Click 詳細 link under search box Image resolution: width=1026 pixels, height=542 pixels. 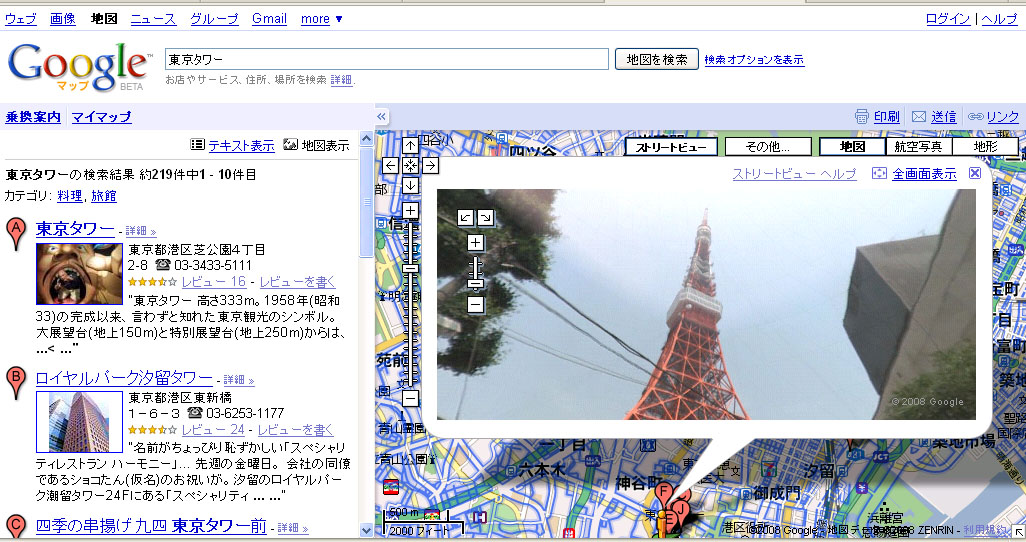click(x=341, y=80)
